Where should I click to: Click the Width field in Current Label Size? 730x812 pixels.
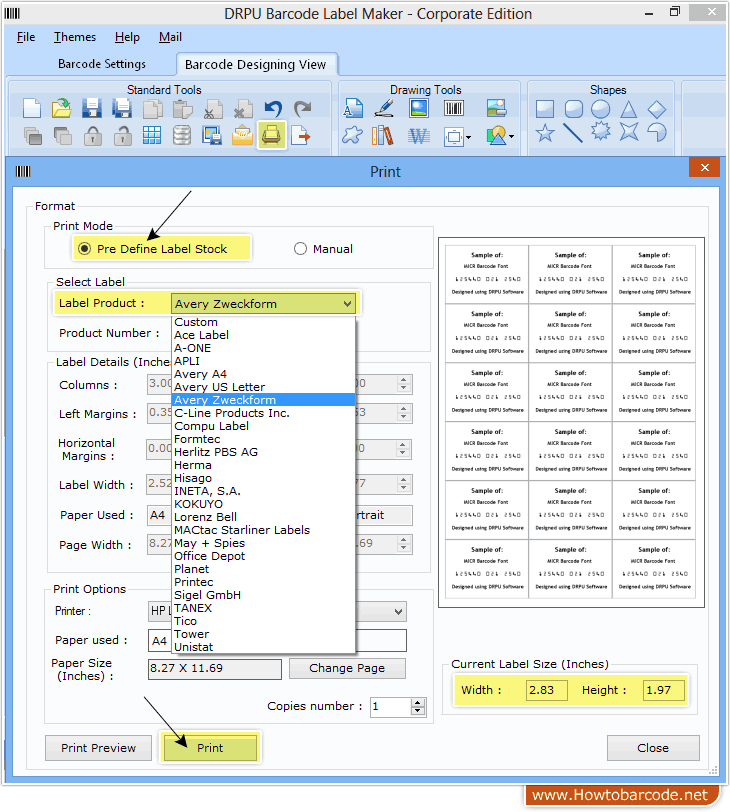[x=546, y=690]
